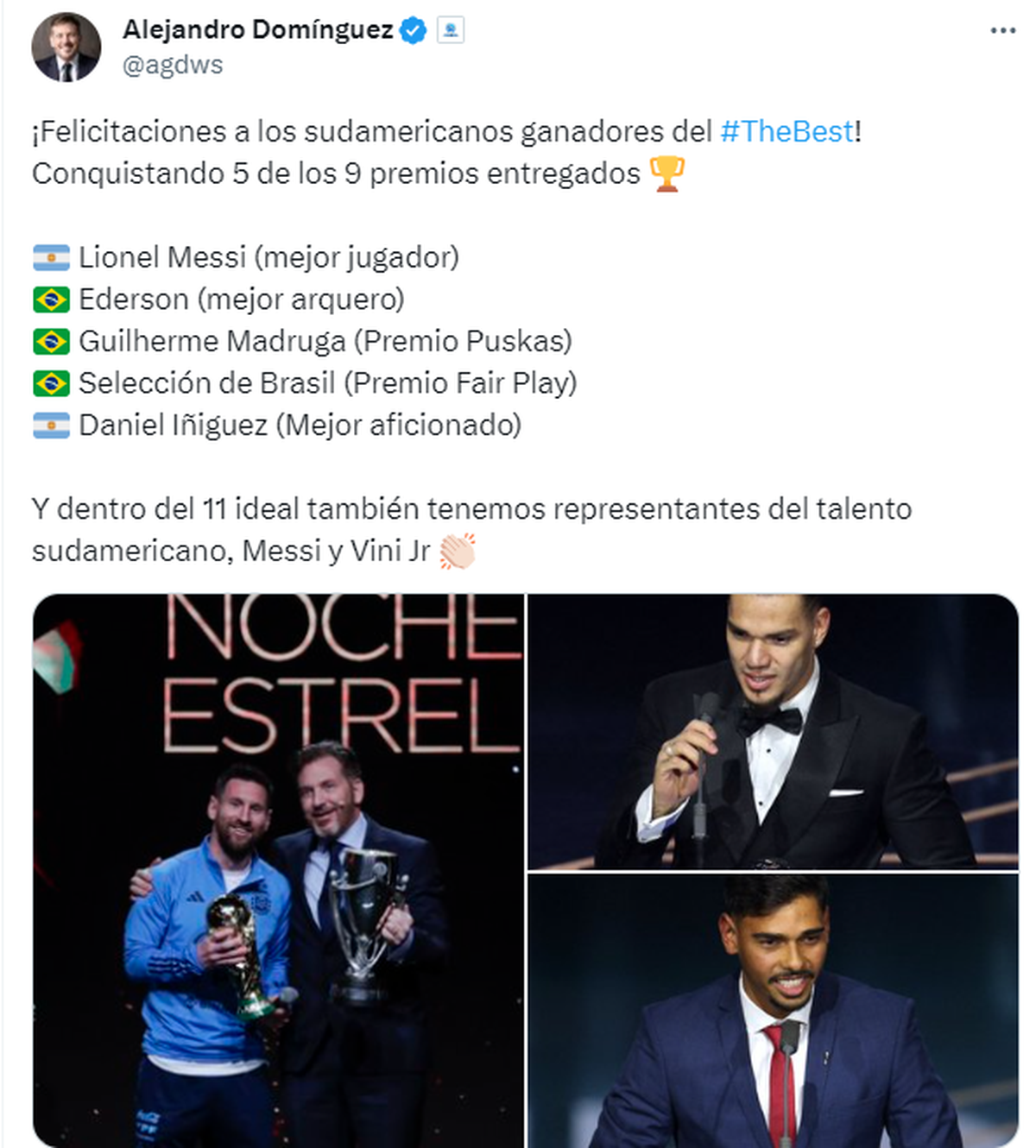Click the Alejandro Domínguez display name

click(257, 30)
